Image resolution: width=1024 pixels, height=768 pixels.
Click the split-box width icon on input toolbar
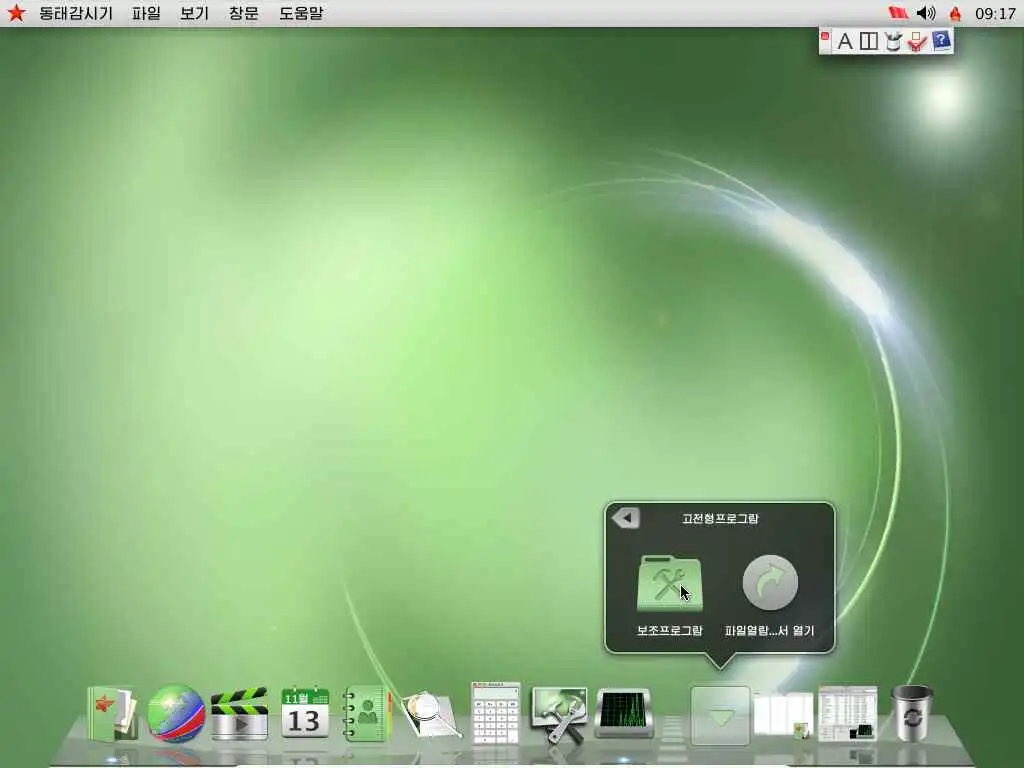[869, 42]
